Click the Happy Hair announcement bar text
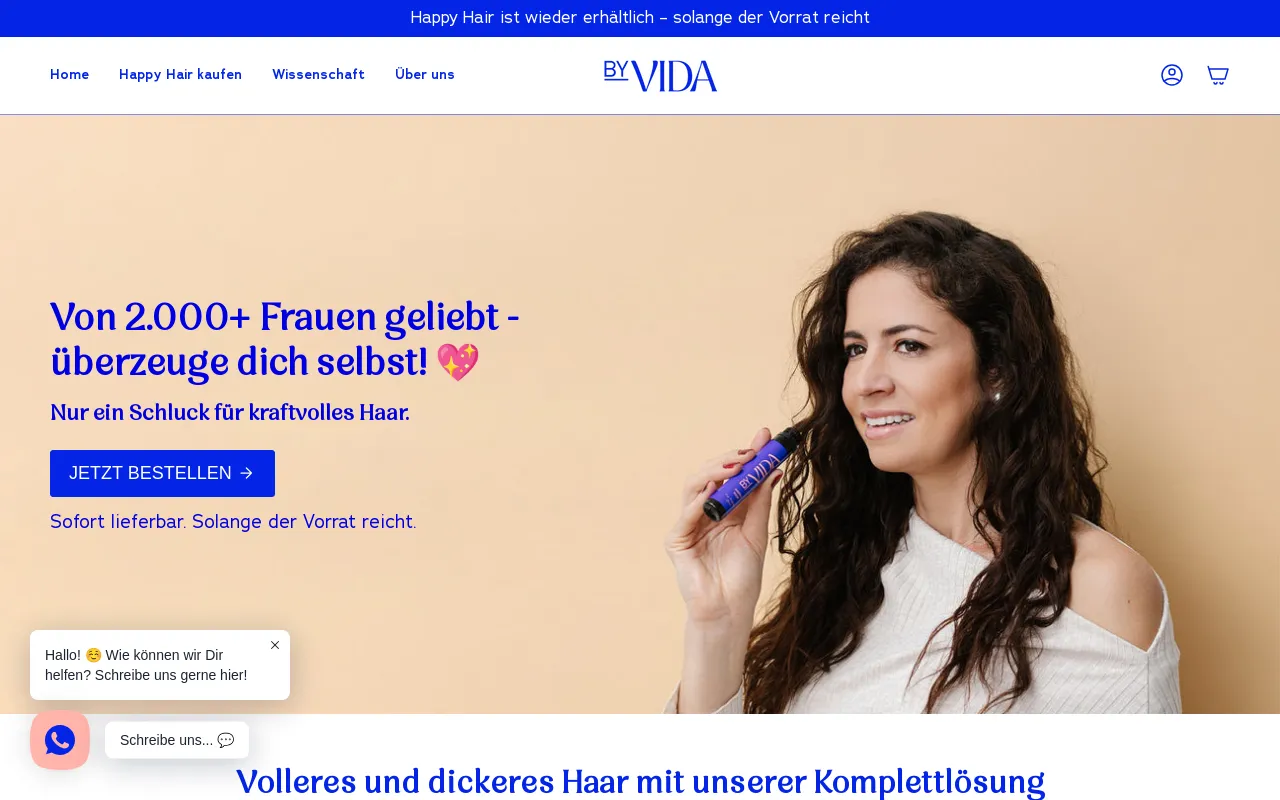This screenshot has width=1280, height=800. (x=640, y=18)
